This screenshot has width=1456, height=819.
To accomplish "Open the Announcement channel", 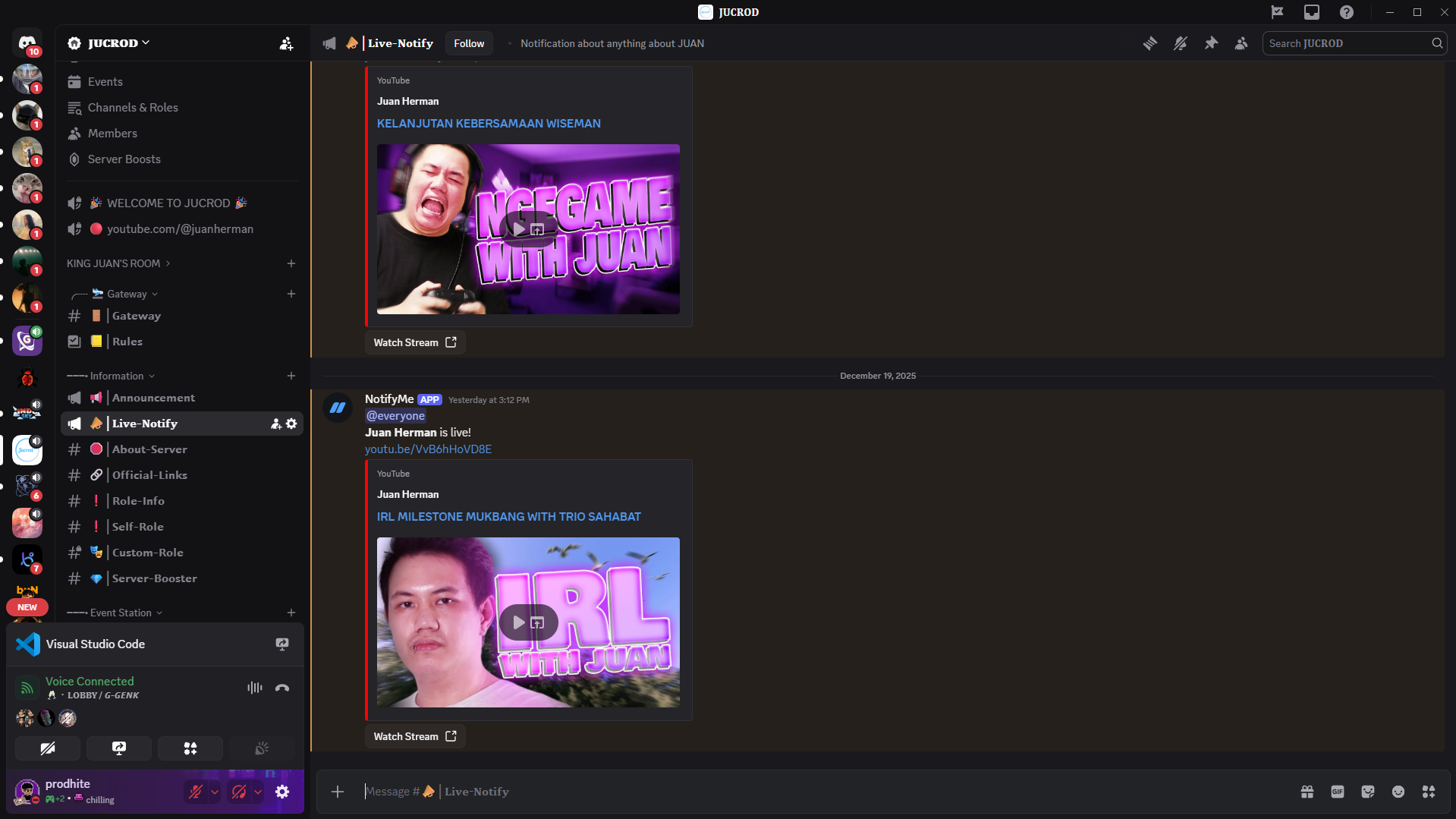I will pyautogui.click(x=182, y=398).
